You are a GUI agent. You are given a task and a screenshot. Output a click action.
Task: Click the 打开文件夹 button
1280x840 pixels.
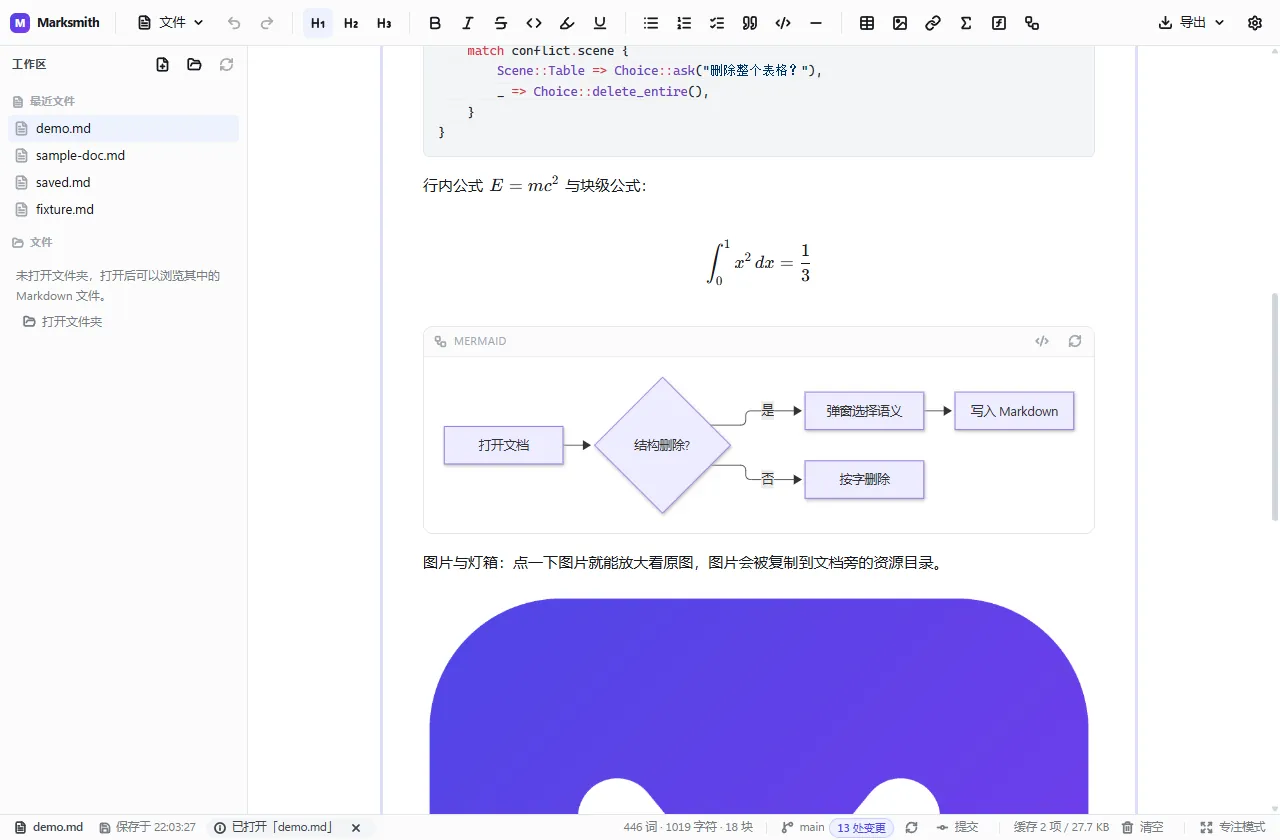coord(63,322)
